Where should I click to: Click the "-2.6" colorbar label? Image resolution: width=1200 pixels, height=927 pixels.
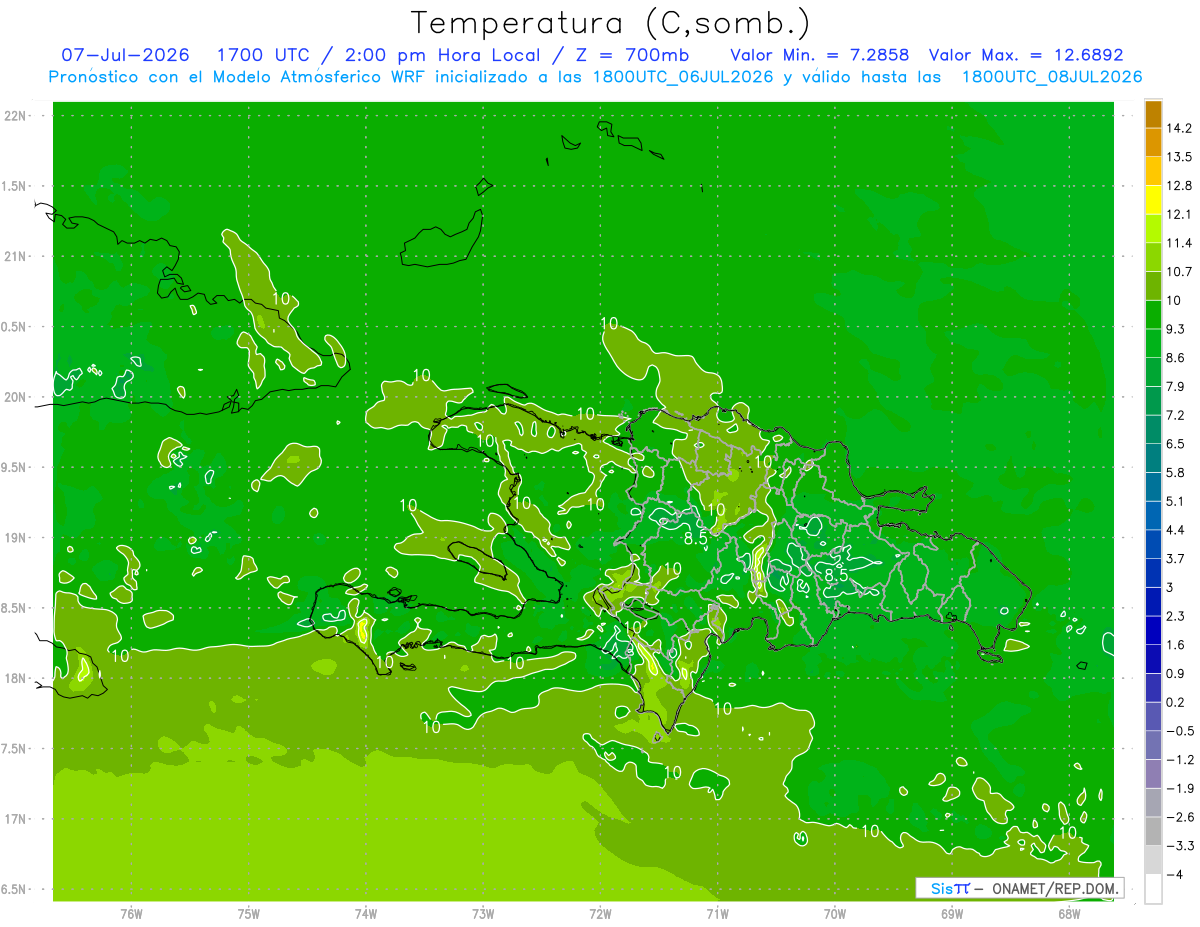[x=1180, y=817]
